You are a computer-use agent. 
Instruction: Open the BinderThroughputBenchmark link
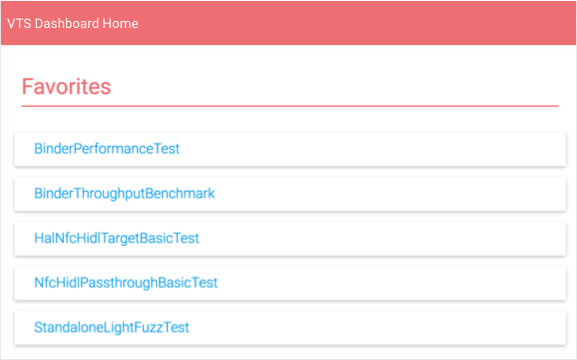(124, 194)
